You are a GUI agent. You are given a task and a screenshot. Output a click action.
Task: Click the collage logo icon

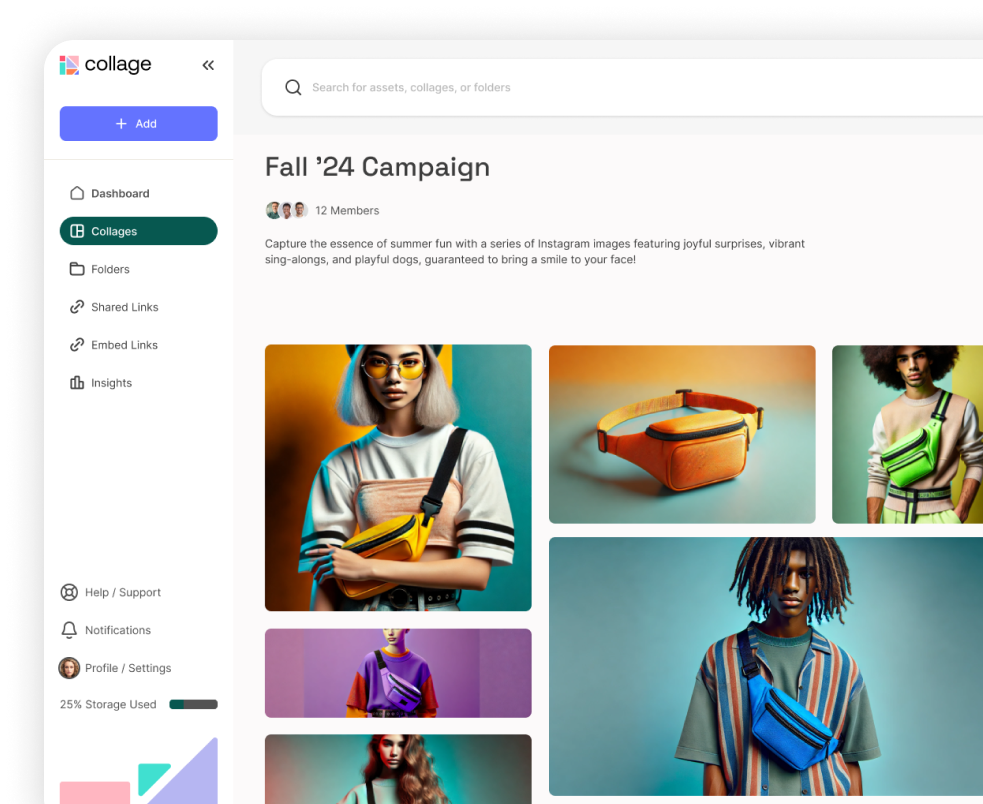69,64
